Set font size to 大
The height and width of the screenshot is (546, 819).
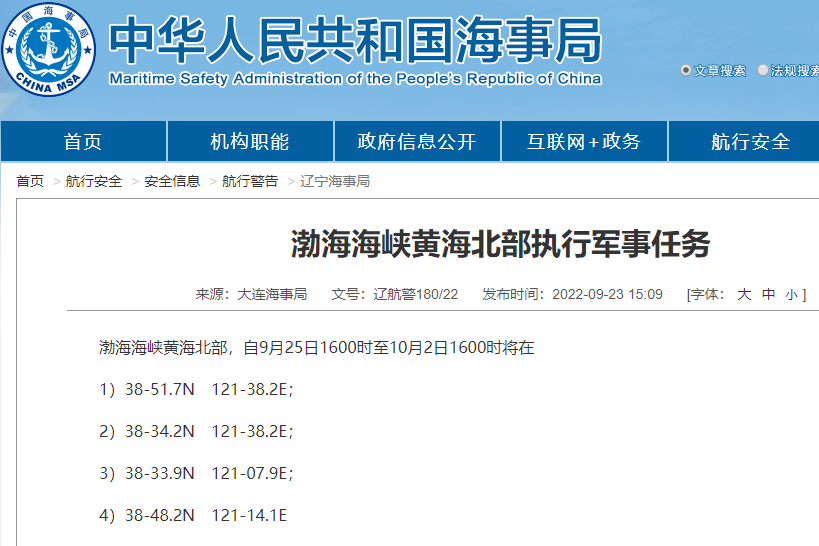coord(744,294)
